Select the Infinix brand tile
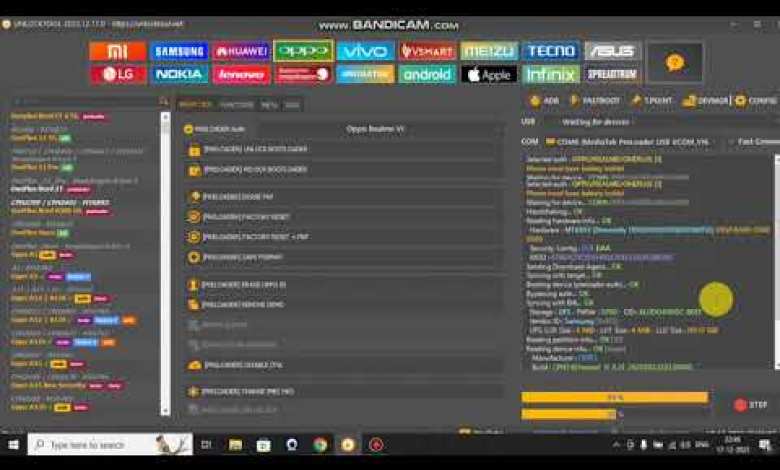Image resolution: width=780 pixels, height=470 pixels. (x=551, y=75)
